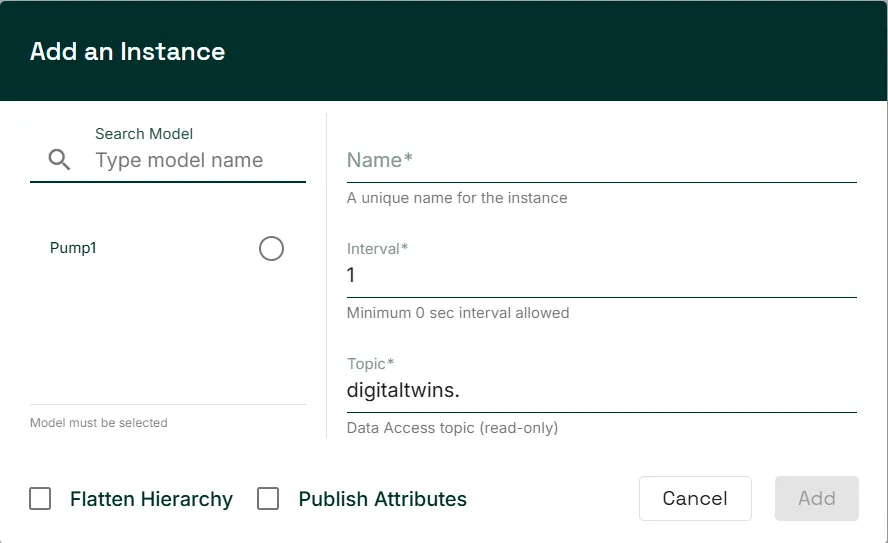Screen dimensions: 888x543
Task: Click the 'Model must be selected' message
Action: click(99, 423)
